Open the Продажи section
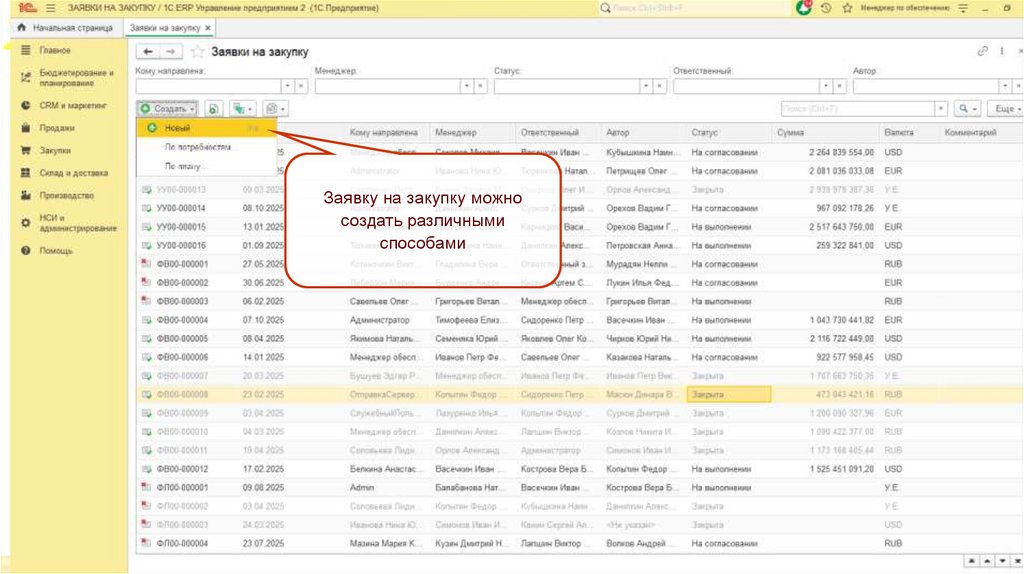The height and width of the screenshot is (574, 1024). (57, 128)
